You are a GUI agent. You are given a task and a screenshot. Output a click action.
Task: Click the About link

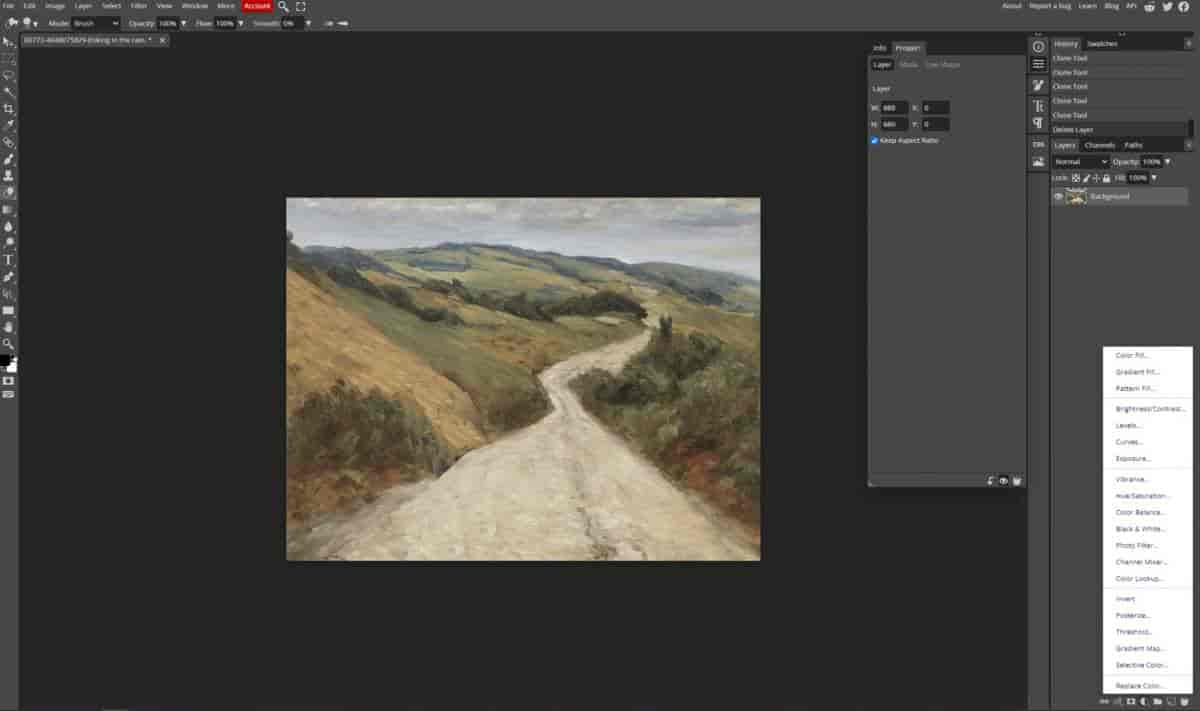click(x=1012, y=6)
